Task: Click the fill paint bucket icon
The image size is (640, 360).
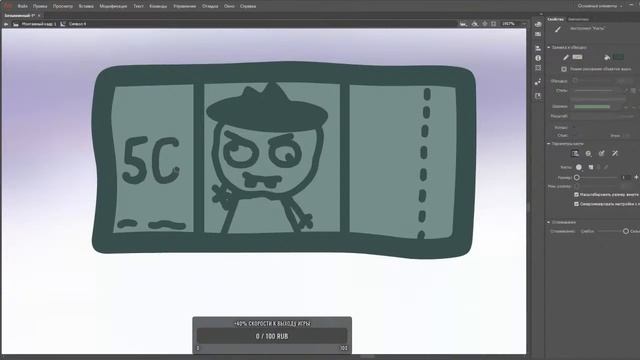Action: [607, 58]
